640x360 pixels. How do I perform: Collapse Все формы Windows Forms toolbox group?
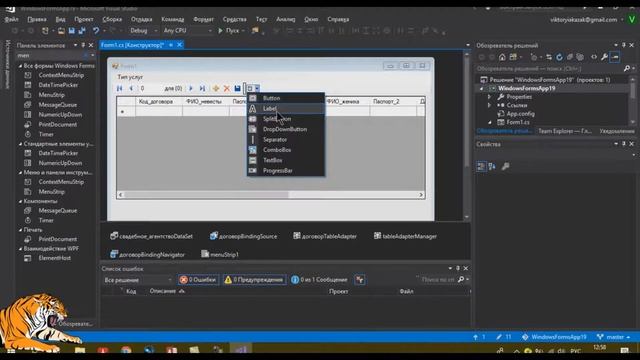click(x=20, y=66)
